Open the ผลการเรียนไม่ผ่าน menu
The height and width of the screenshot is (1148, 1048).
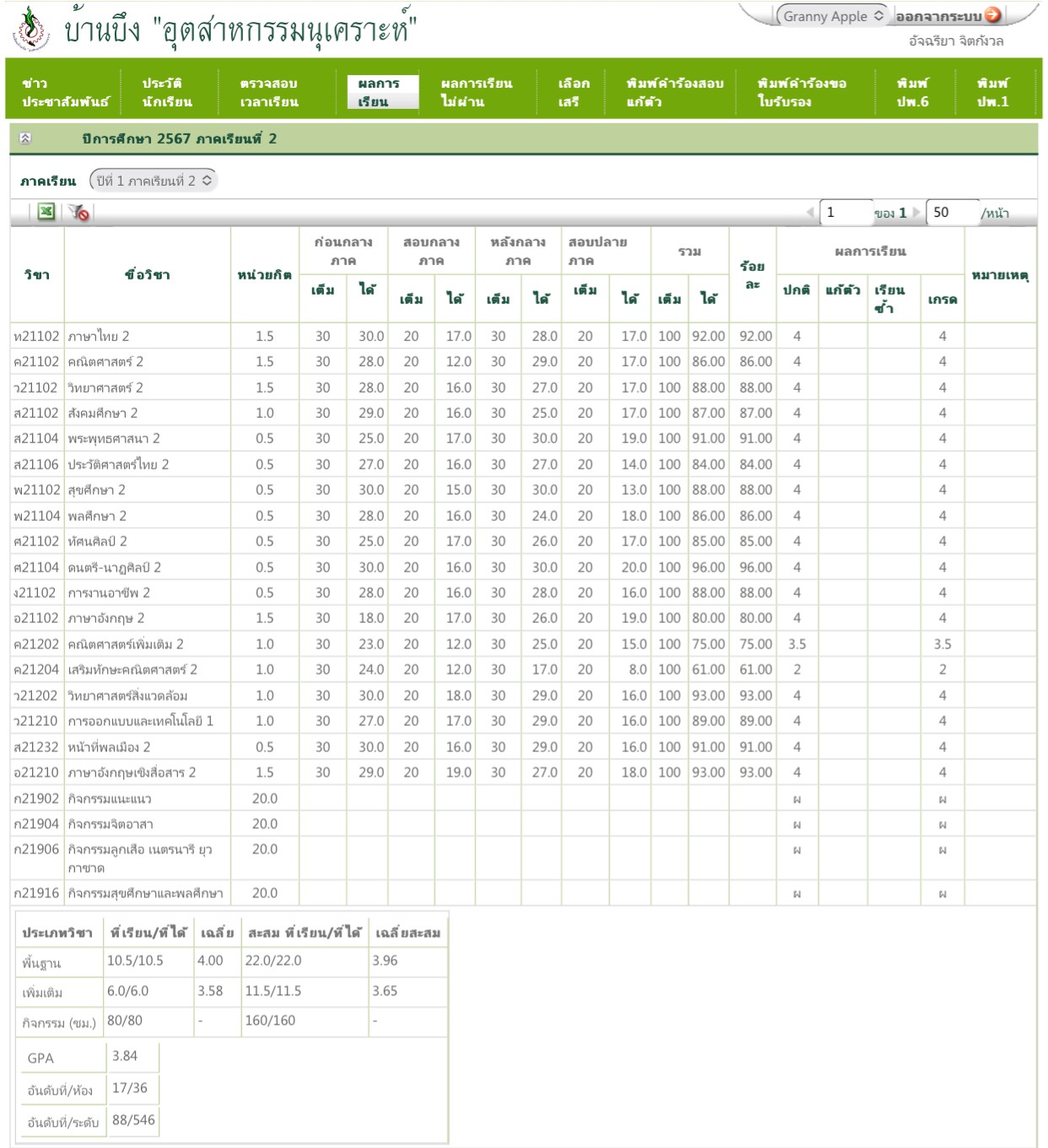coord(477,93)
